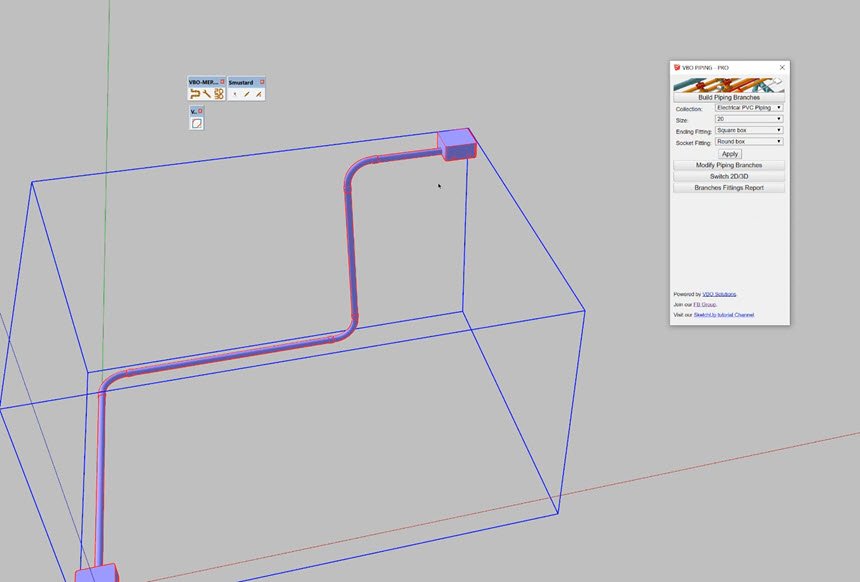Click the SketchUp logo in VBO Piping title
This screenshot has width=860, height=582.
click(677, 67)
